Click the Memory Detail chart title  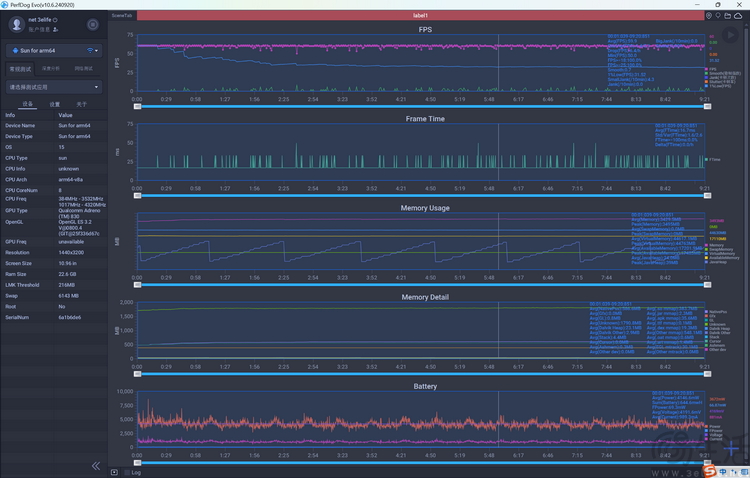point(425,297)
